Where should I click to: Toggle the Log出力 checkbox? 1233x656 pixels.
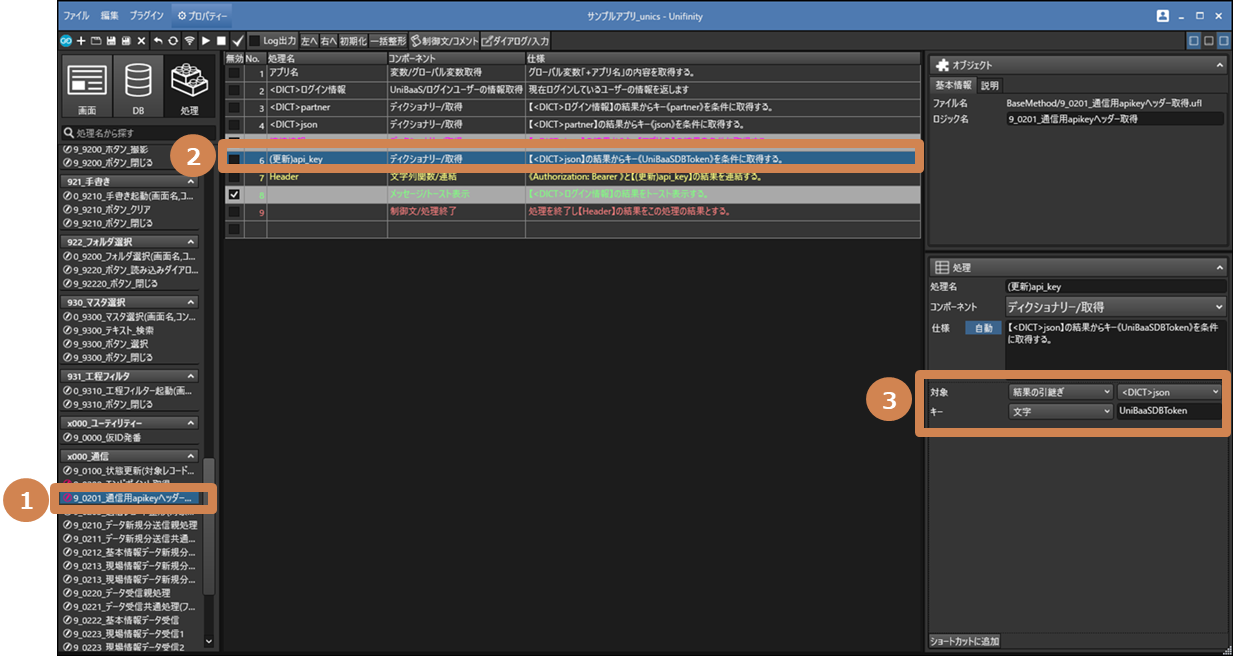[x=254, y=41]
